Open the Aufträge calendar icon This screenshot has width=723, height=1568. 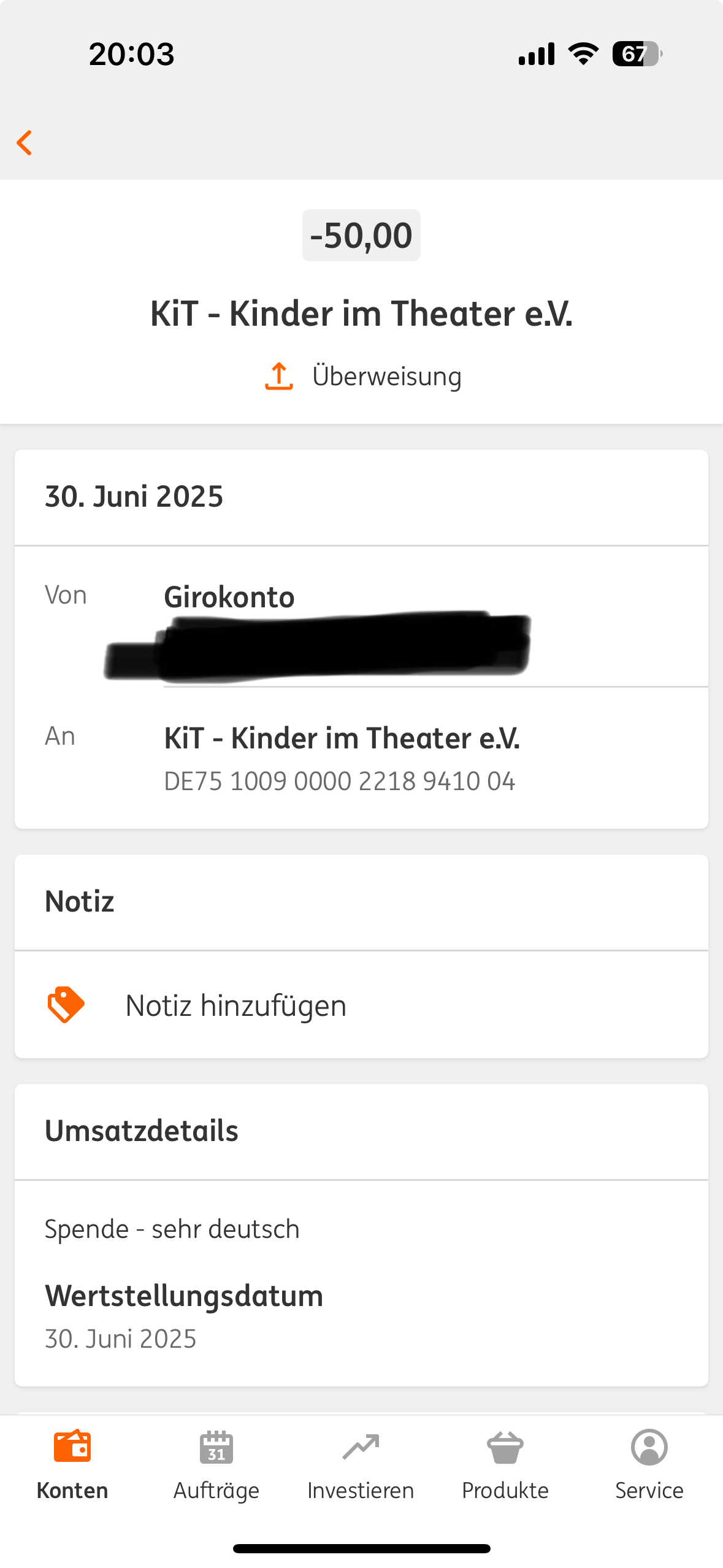(x=216, y=1447)
